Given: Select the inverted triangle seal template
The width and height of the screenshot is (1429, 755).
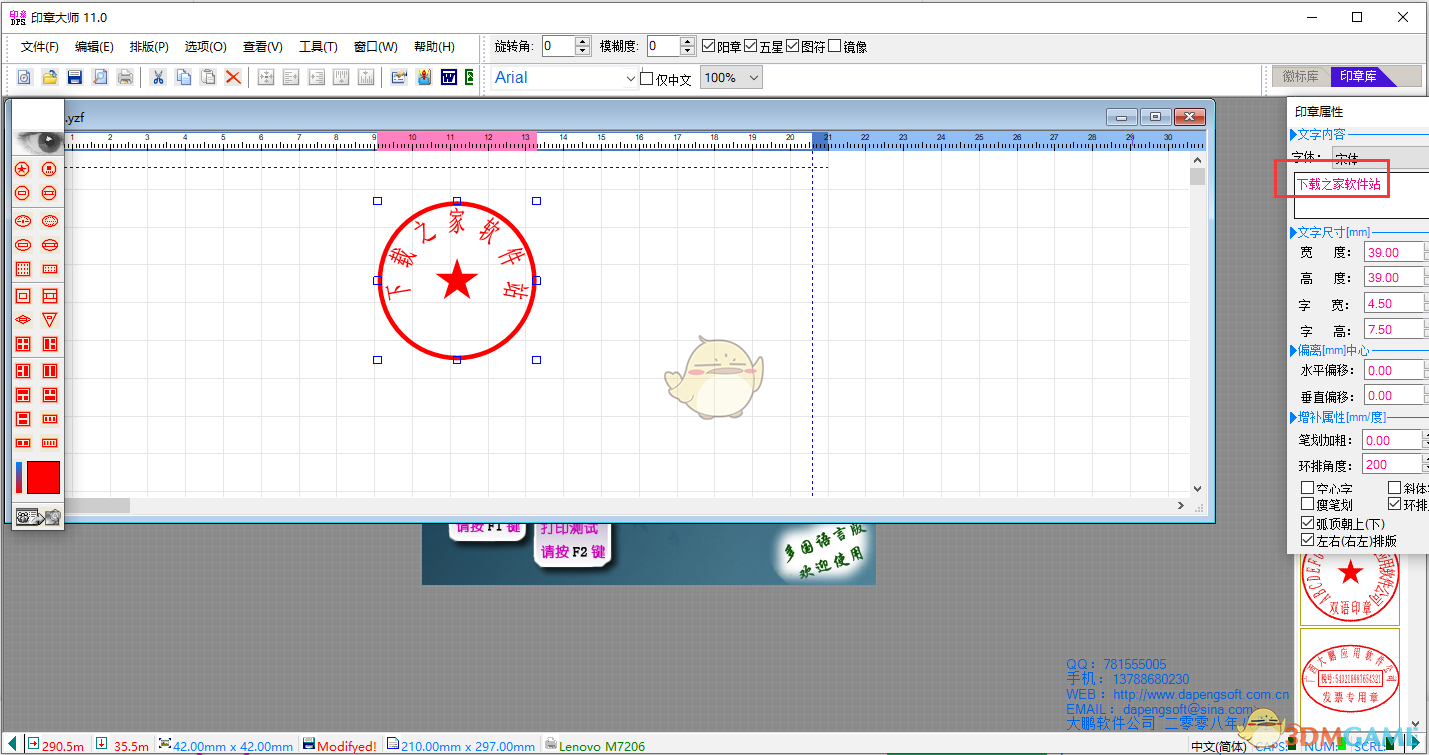Looking at the screenshot, I should [49, 320].
